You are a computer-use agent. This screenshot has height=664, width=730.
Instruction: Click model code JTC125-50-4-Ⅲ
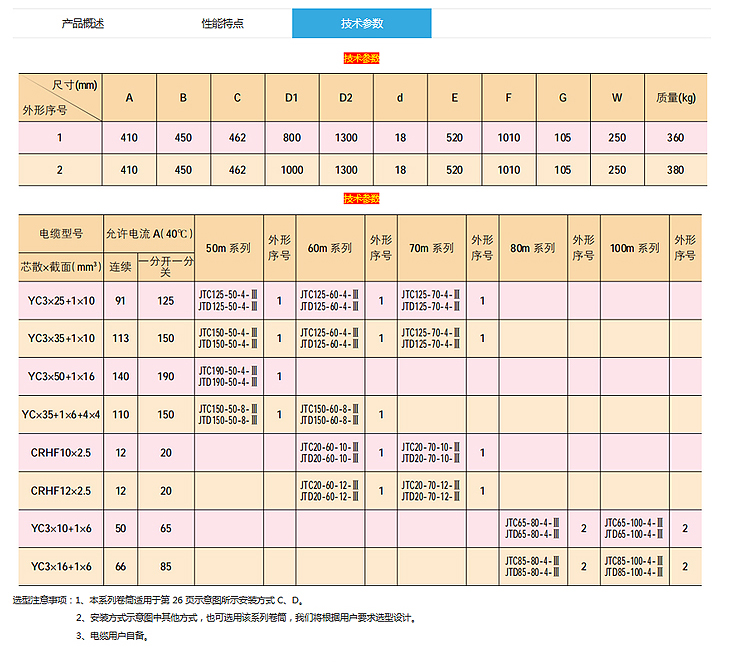coord(228,295)
